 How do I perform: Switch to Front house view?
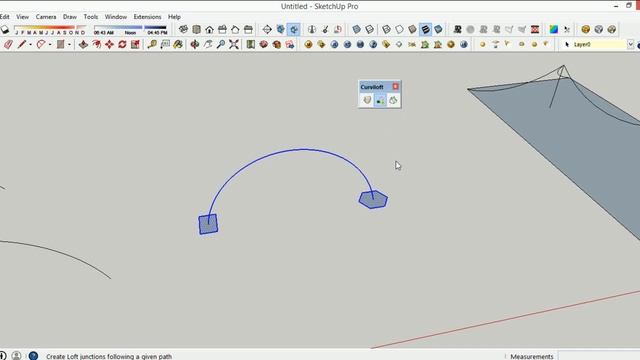coord(209,29)
